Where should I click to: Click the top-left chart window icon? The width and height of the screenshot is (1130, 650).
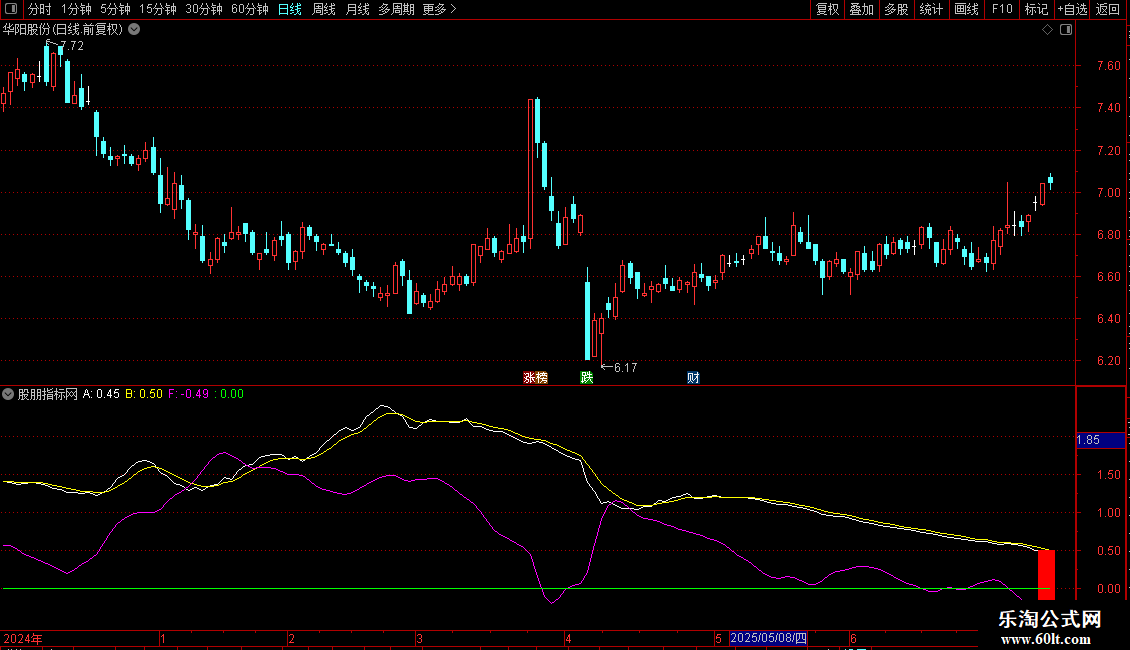pyautogui.click(x=10, y=9)
